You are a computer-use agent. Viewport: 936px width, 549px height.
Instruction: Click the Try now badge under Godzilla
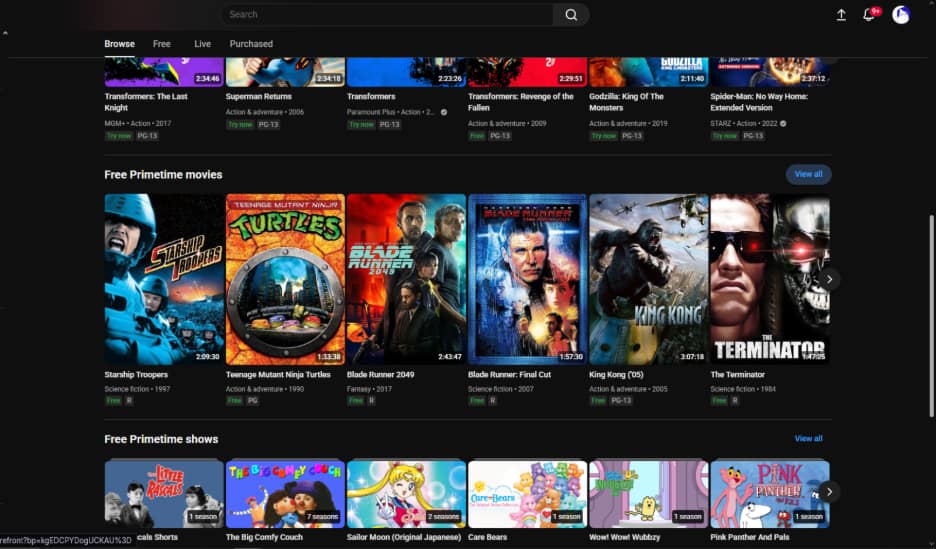[604, 136]
